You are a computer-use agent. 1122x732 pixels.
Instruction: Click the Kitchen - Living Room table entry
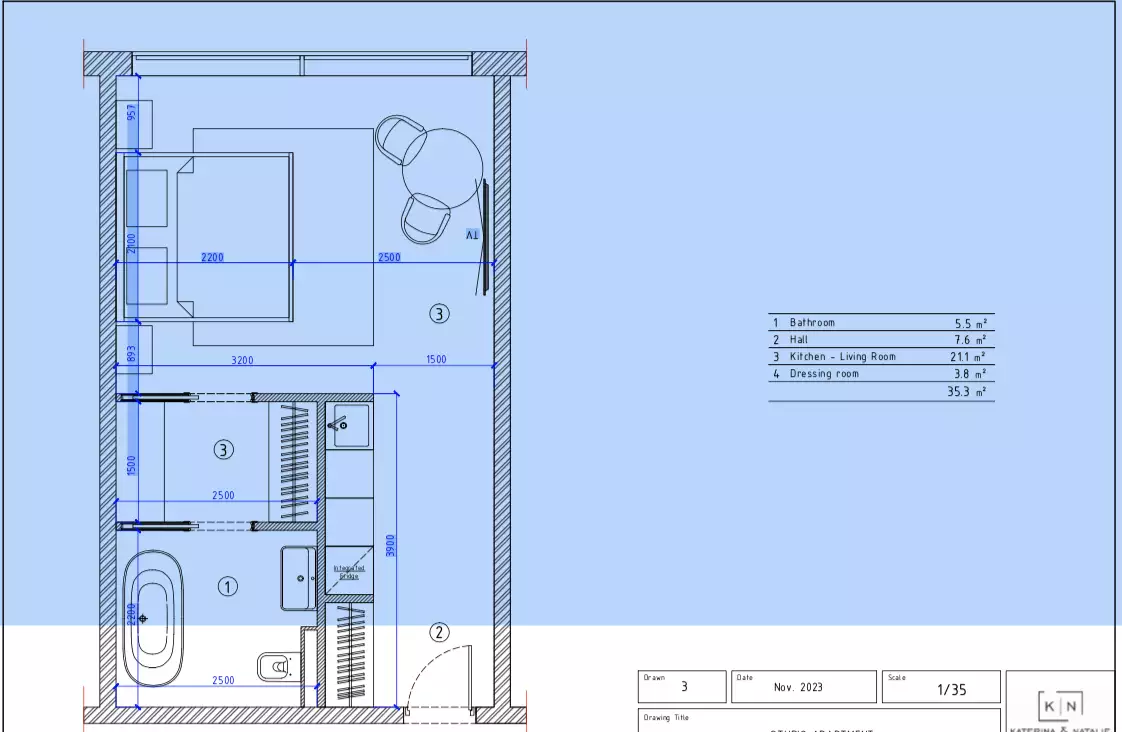pos(842,356)
